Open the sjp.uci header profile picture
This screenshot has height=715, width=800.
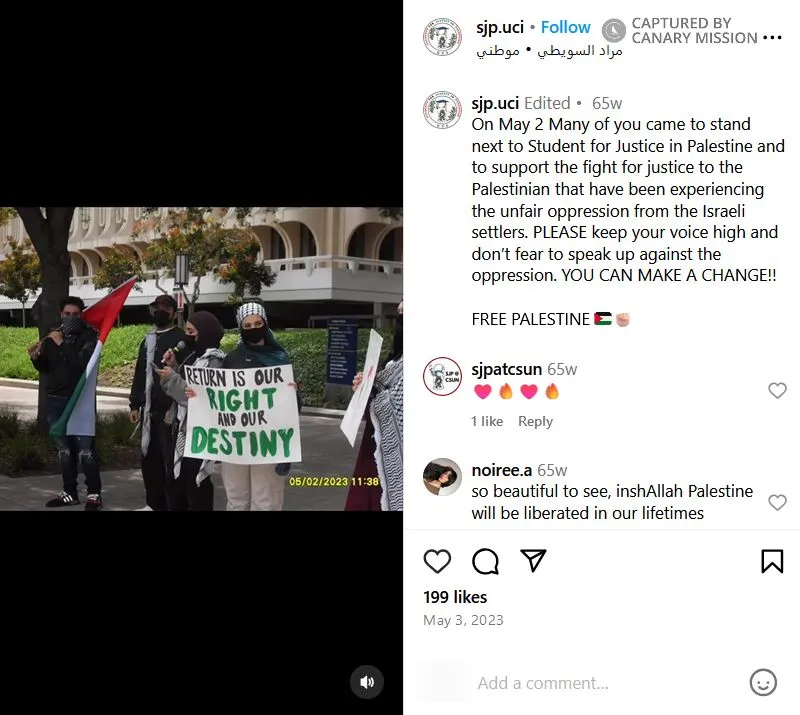(x=442, y=36)
